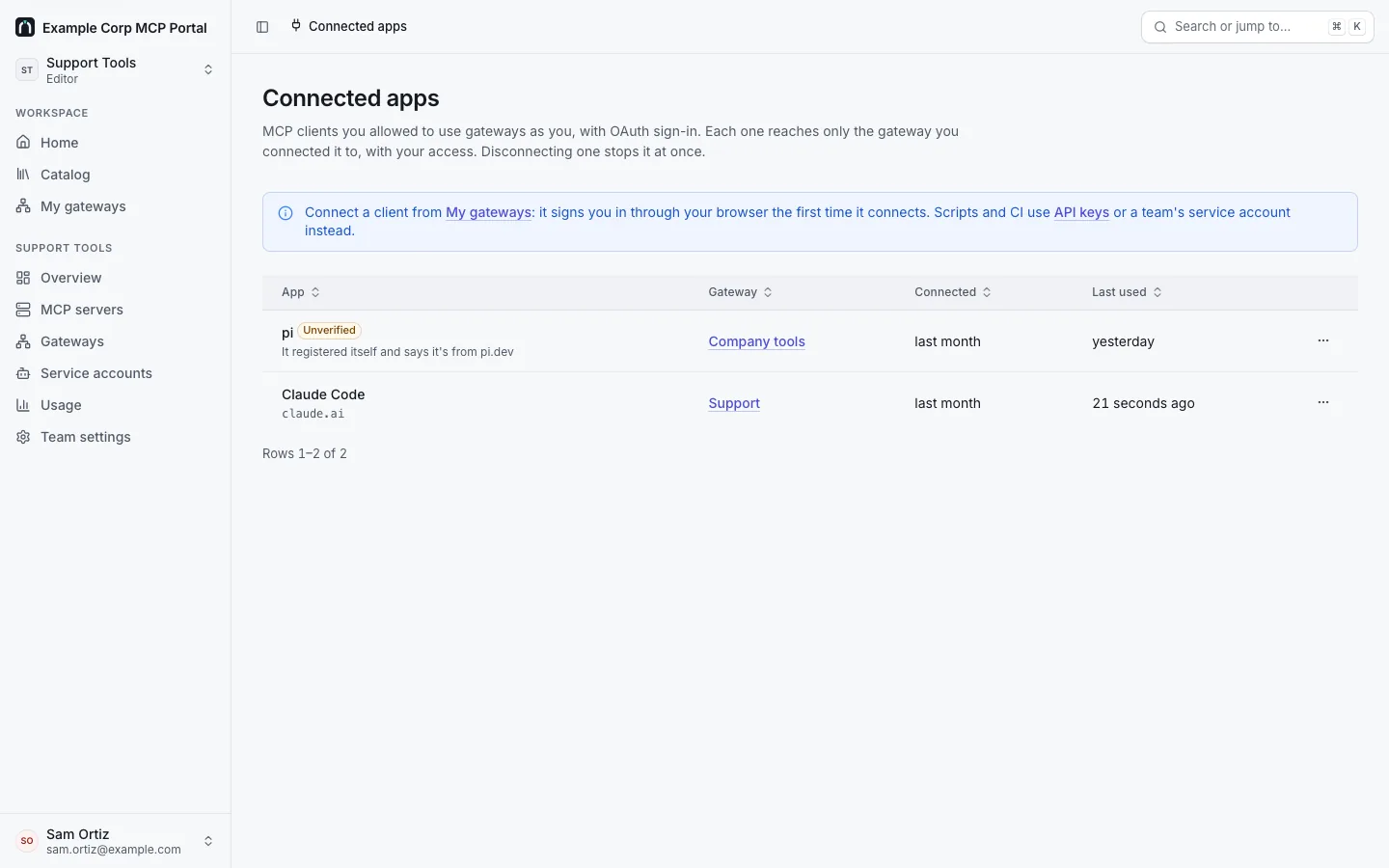
Task: Open the Sam Ortiz account menu
Action: click(116, 841)
